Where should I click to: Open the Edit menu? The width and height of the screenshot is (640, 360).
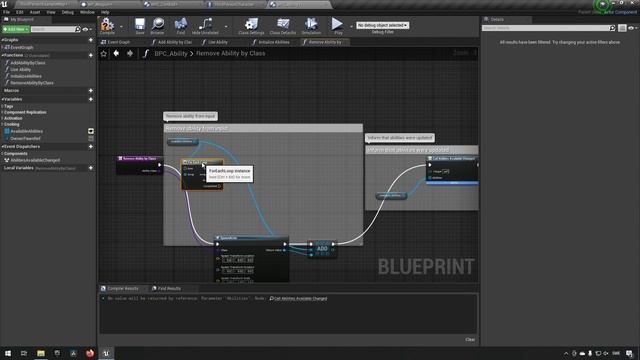point(20,12)
